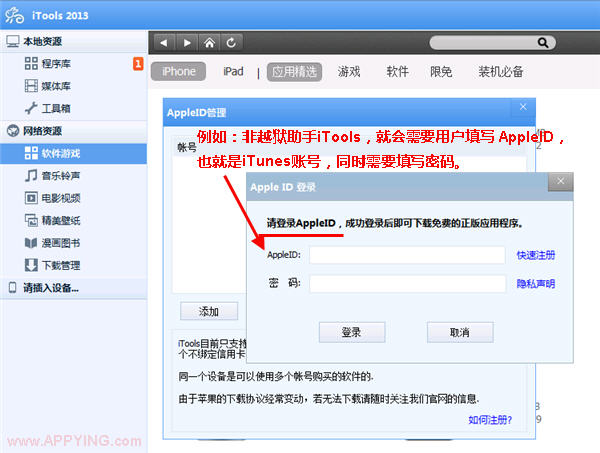Image resolution: width=600 pixels, height=453 pixels.
Task: Switch to the iPad tab
Action: [233, 72]
